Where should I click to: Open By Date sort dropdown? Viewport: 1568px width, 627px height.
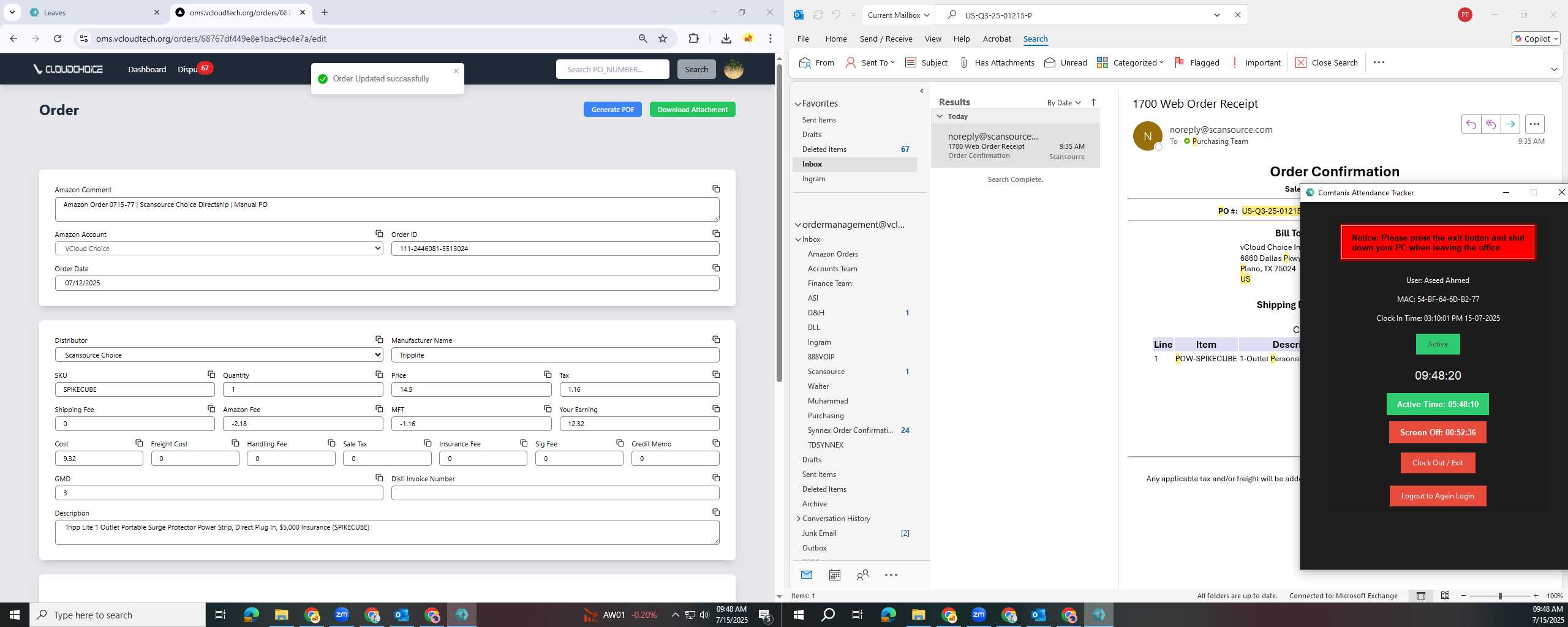click(1064, 102)
